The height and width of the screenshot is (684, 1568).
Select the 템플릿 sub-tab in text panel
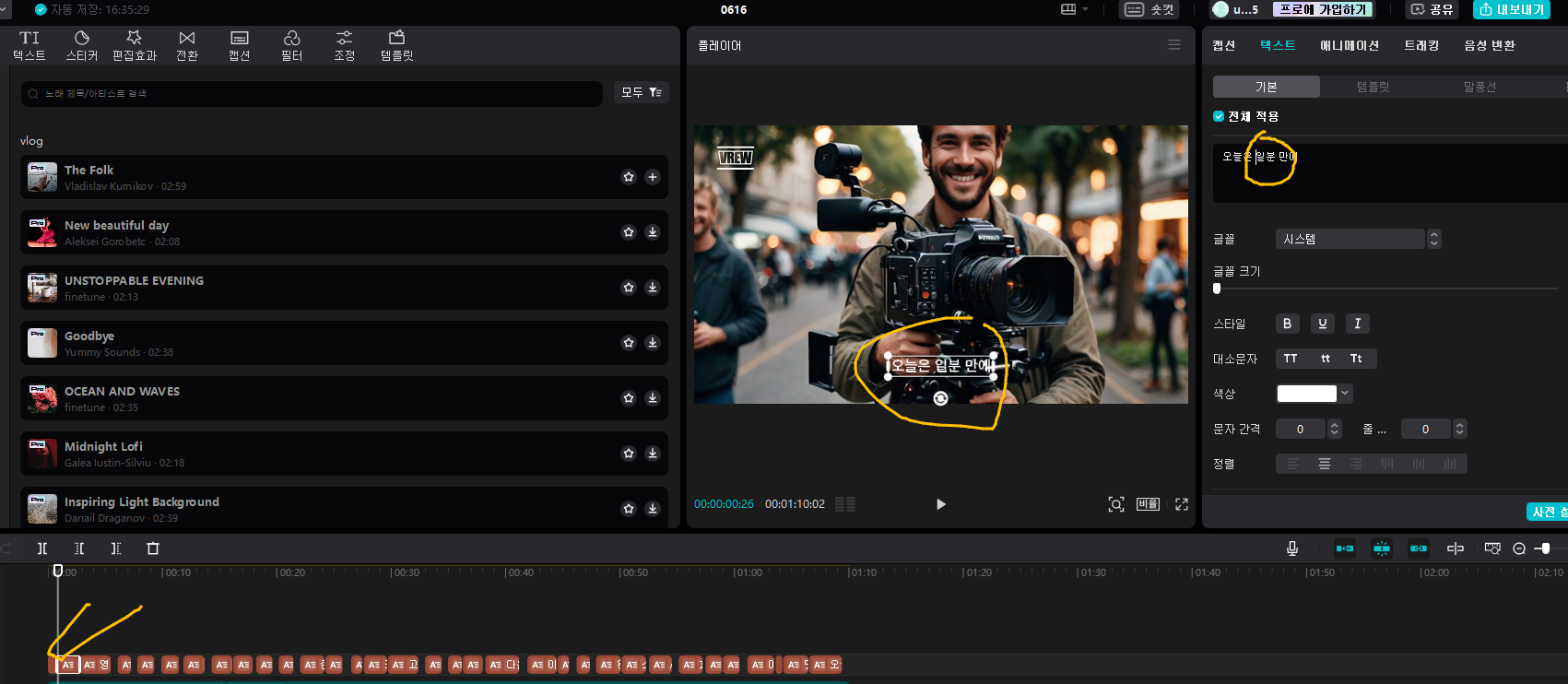[x=1373, y=87]
